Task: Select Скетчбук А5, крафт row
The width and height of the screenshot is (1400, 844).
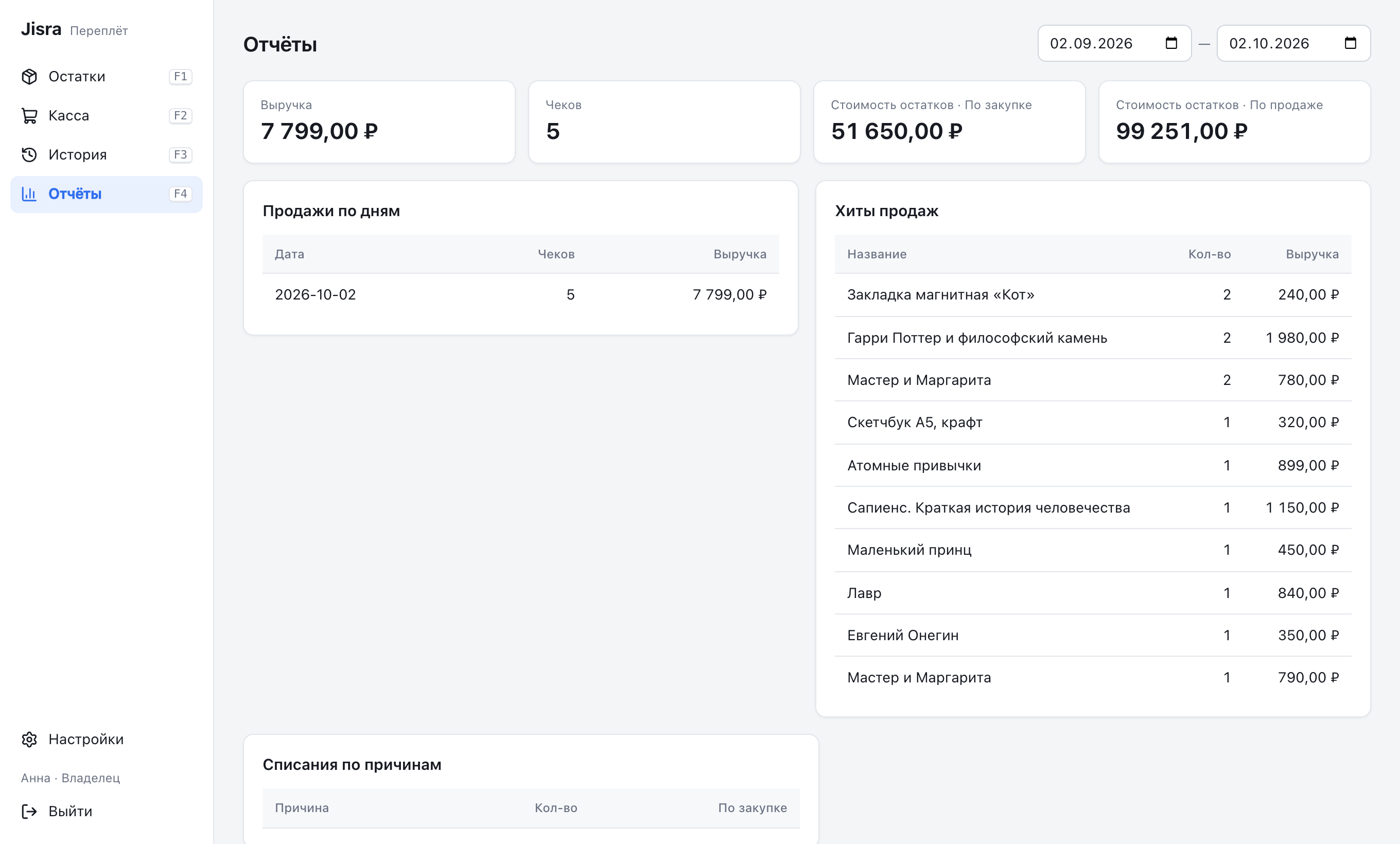Action: [x=1093, y=422]
